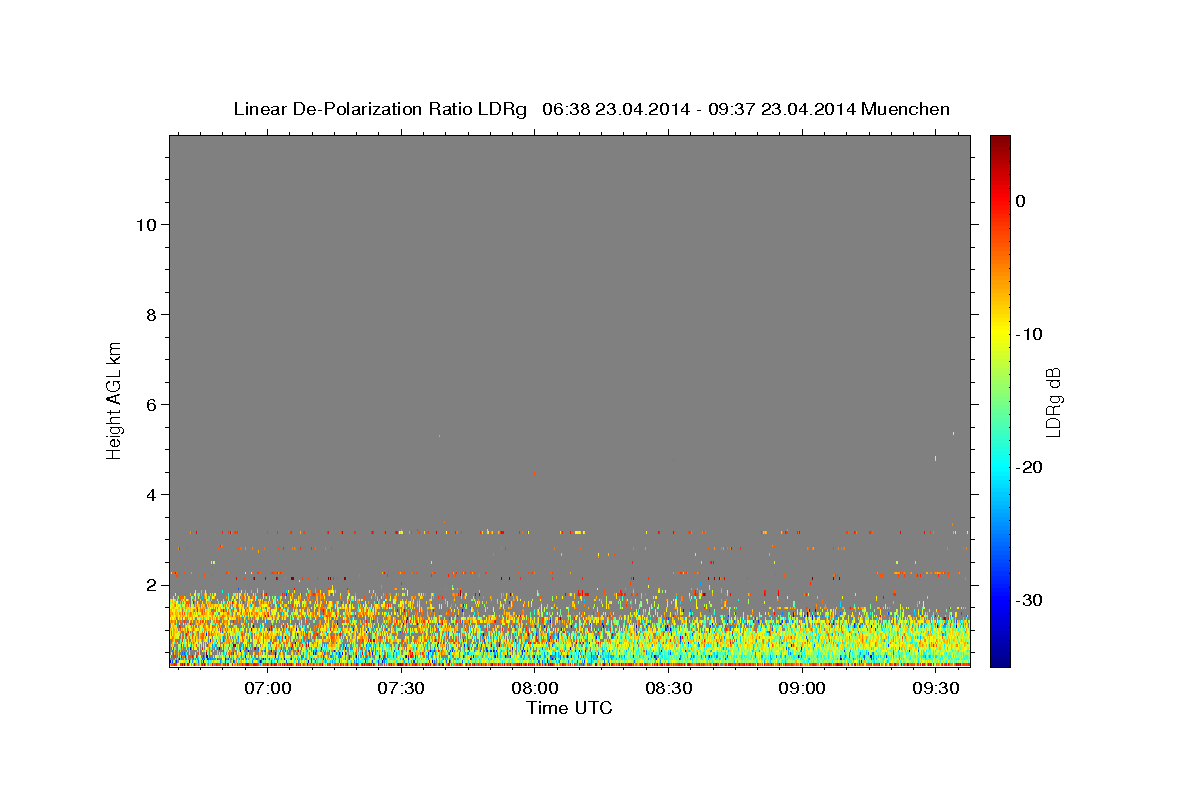The width and height of the screenshot is (1200, 800).
Task: Click the "Height AGL km" axis label
Action: coord(115,399)
